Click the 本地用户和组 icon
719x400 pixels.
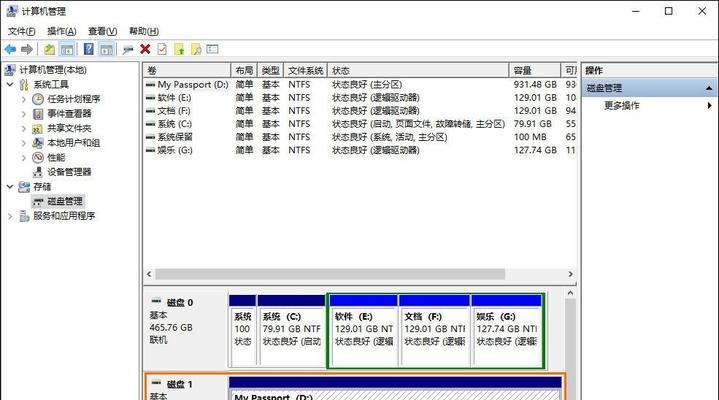pos(38,143)
